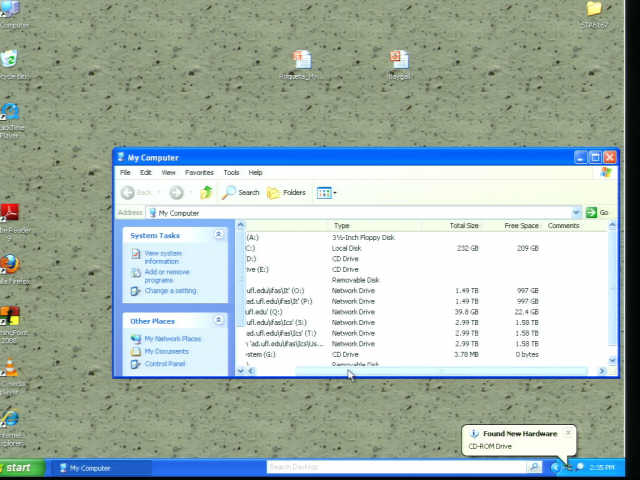This screenshot has width=640, height=480.
Task: Click the horizontal scrollbar thumb
Action: tap(441, 371)
